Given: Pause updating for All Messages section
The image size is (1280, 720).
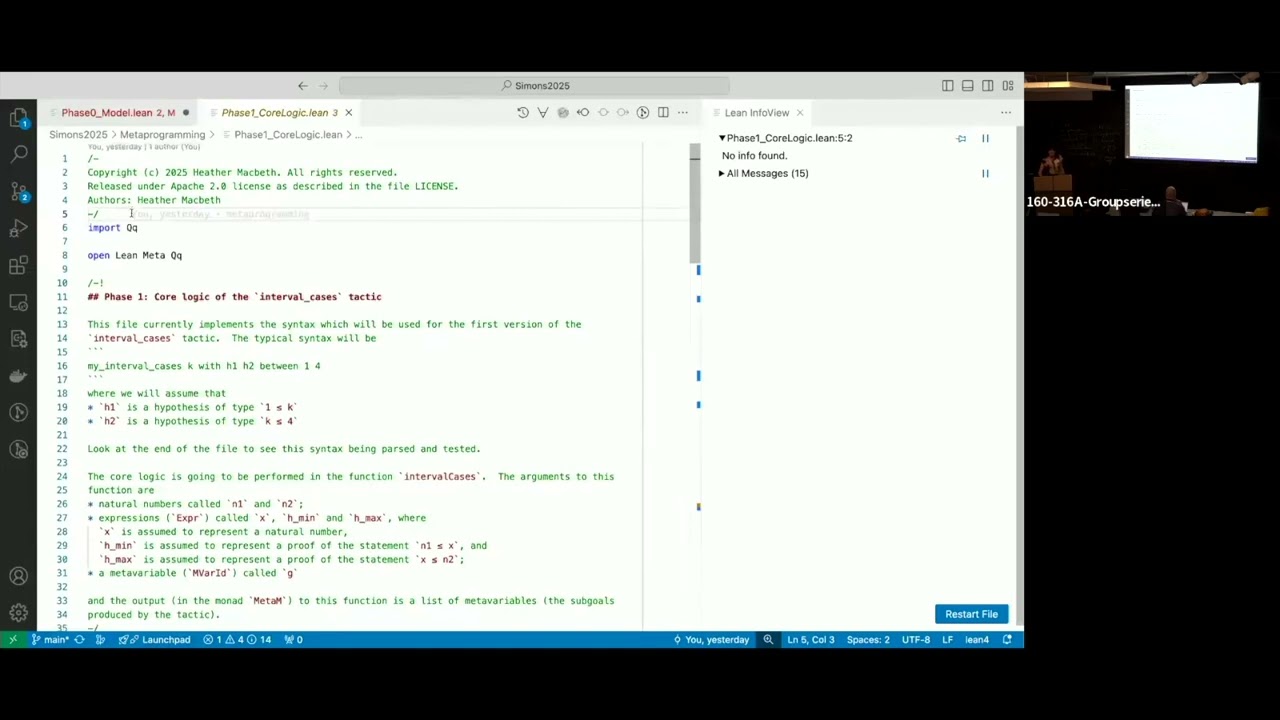Looking at the screenshot, I should tap(985, 174).
